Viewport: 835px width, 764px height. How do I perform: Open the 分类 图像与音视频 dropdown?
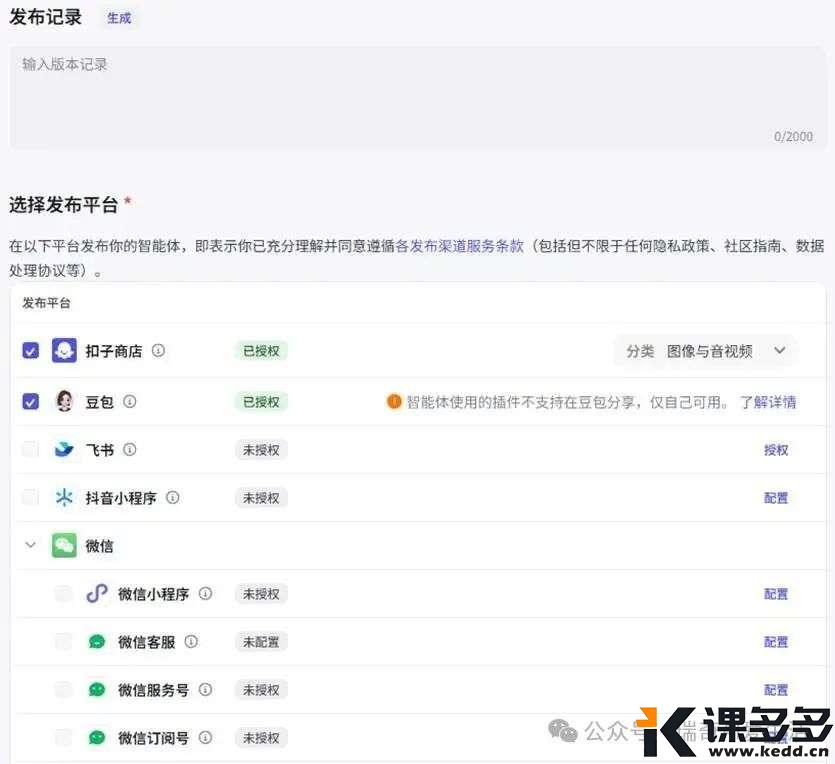[x=706, y=351]
